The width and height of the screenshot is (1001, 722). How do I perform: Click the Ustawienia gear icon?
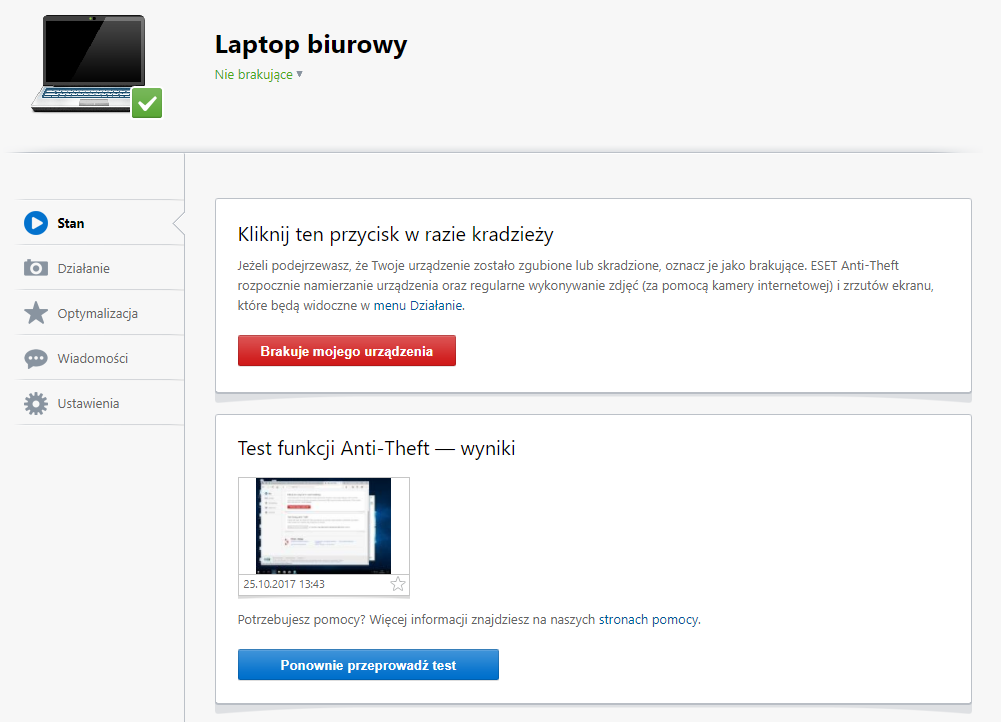(36, 403)
